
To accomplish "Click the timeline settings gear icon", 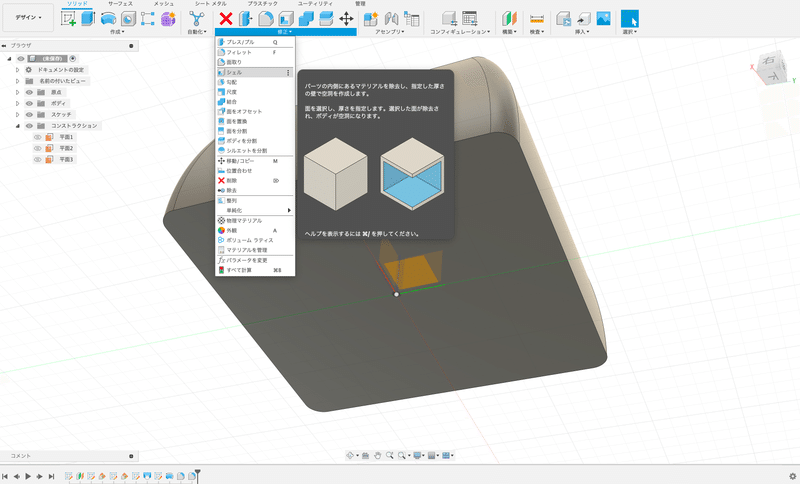I will click(792, 476).
